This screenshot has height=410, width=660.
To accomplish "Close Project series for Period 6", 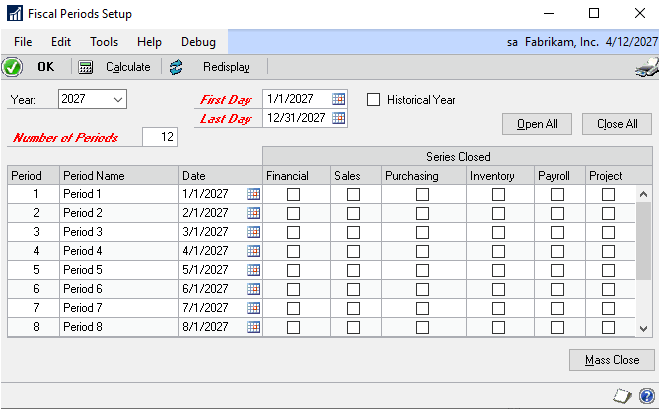I will 609,289.
